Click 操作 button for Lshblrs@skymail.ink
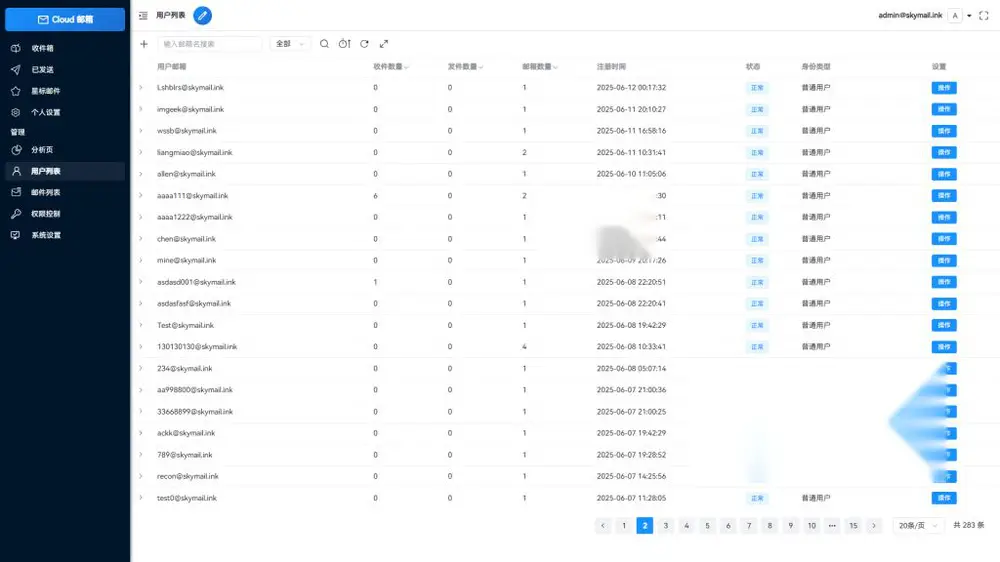This screenshot has height=562, width=1000. [x=944, y=88]
